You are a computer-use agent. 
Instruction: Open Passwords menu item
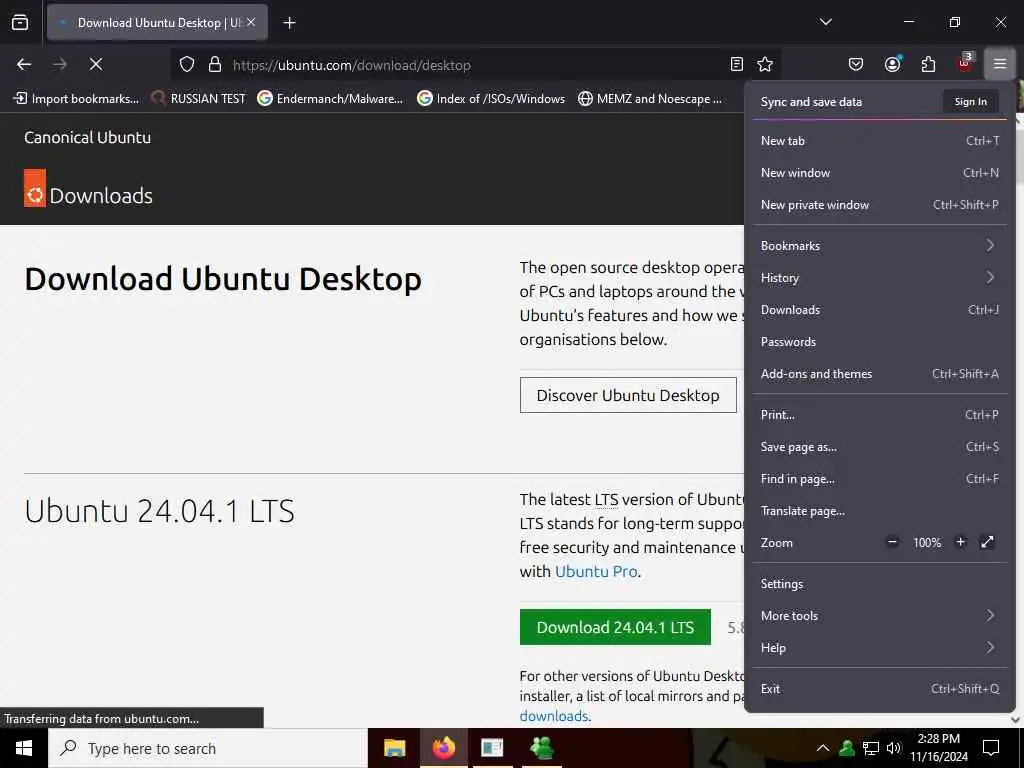click(x=880, y=342)
